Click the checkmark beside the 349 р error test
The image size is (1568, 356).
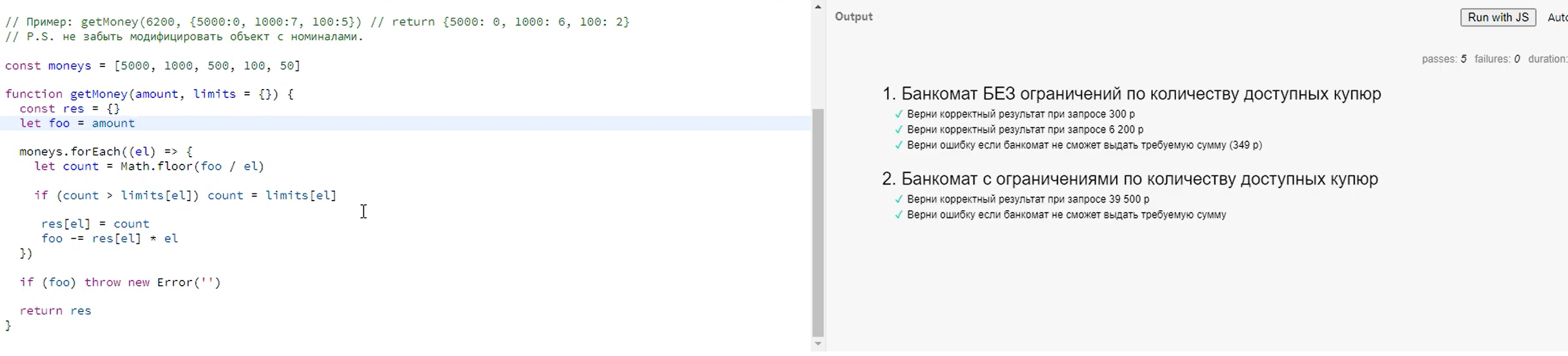click(x=898, y=145)
